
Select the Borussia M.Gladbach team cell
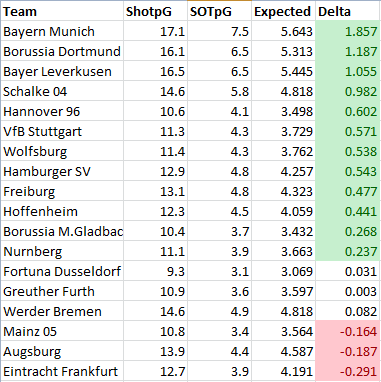[62, 231]
